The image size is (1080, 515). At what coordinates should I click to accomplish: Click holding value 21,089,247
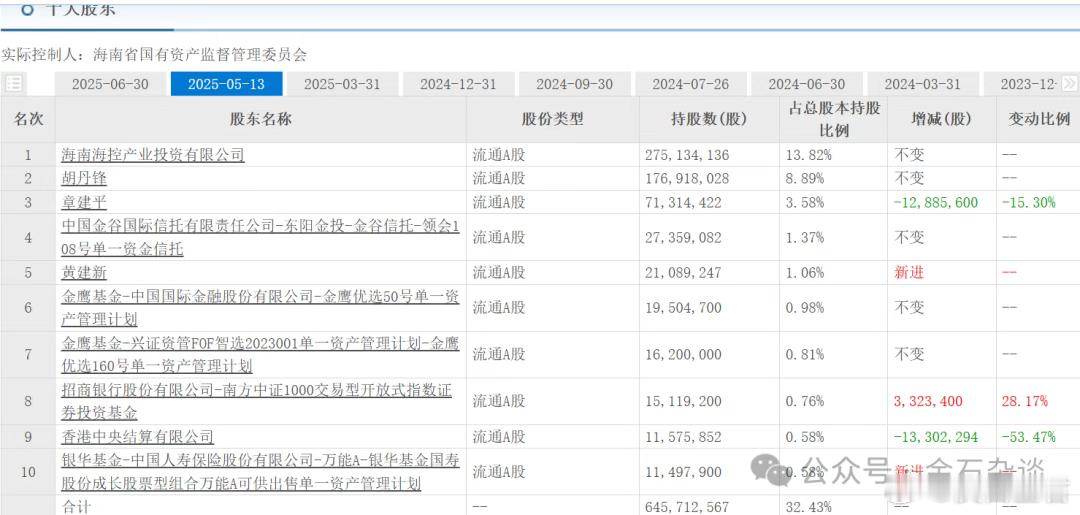point(683,273)
